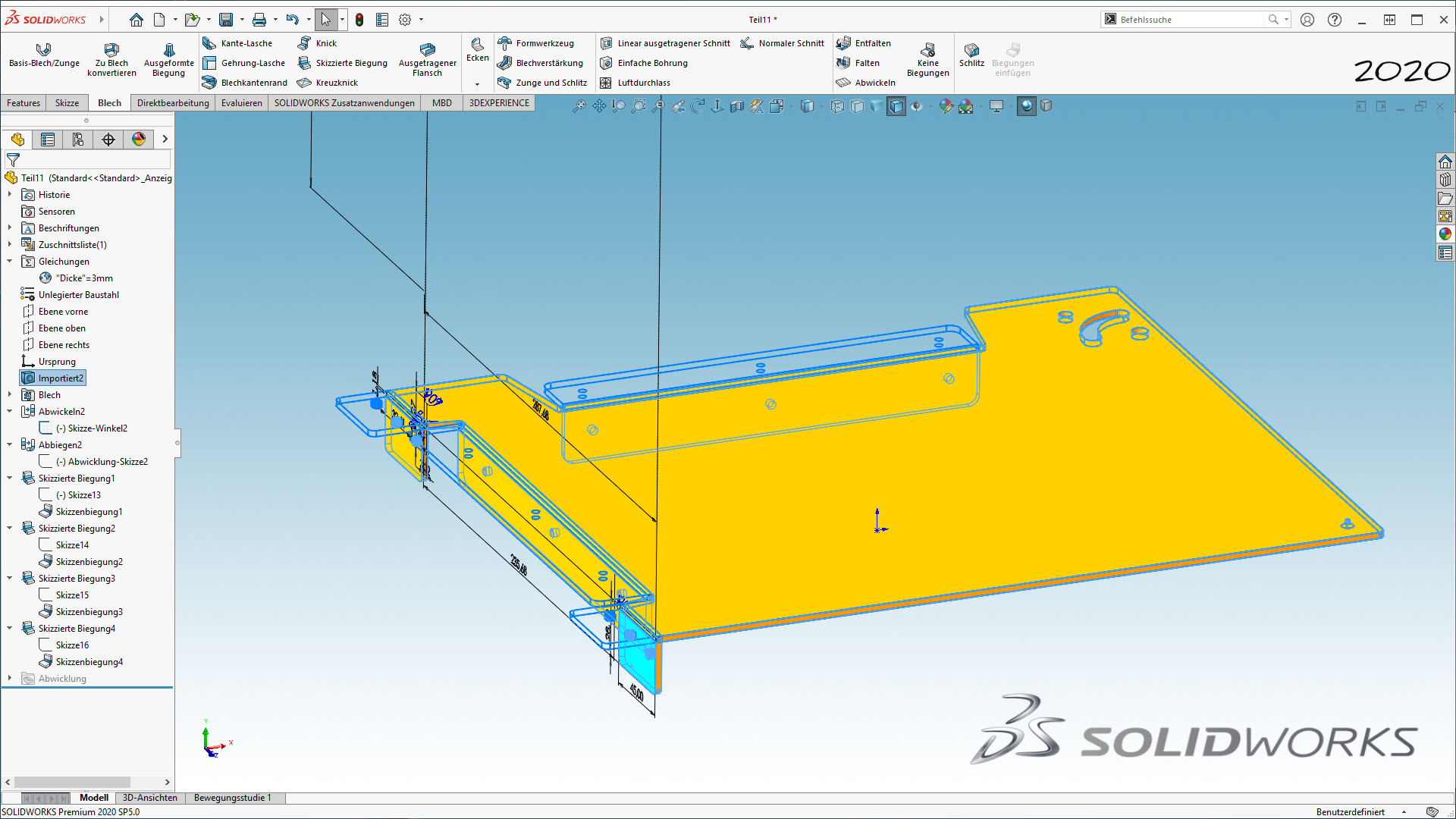Switch to the Skizze tab
The height and width of the screenshot is (819, 1456).
[67, 103]
